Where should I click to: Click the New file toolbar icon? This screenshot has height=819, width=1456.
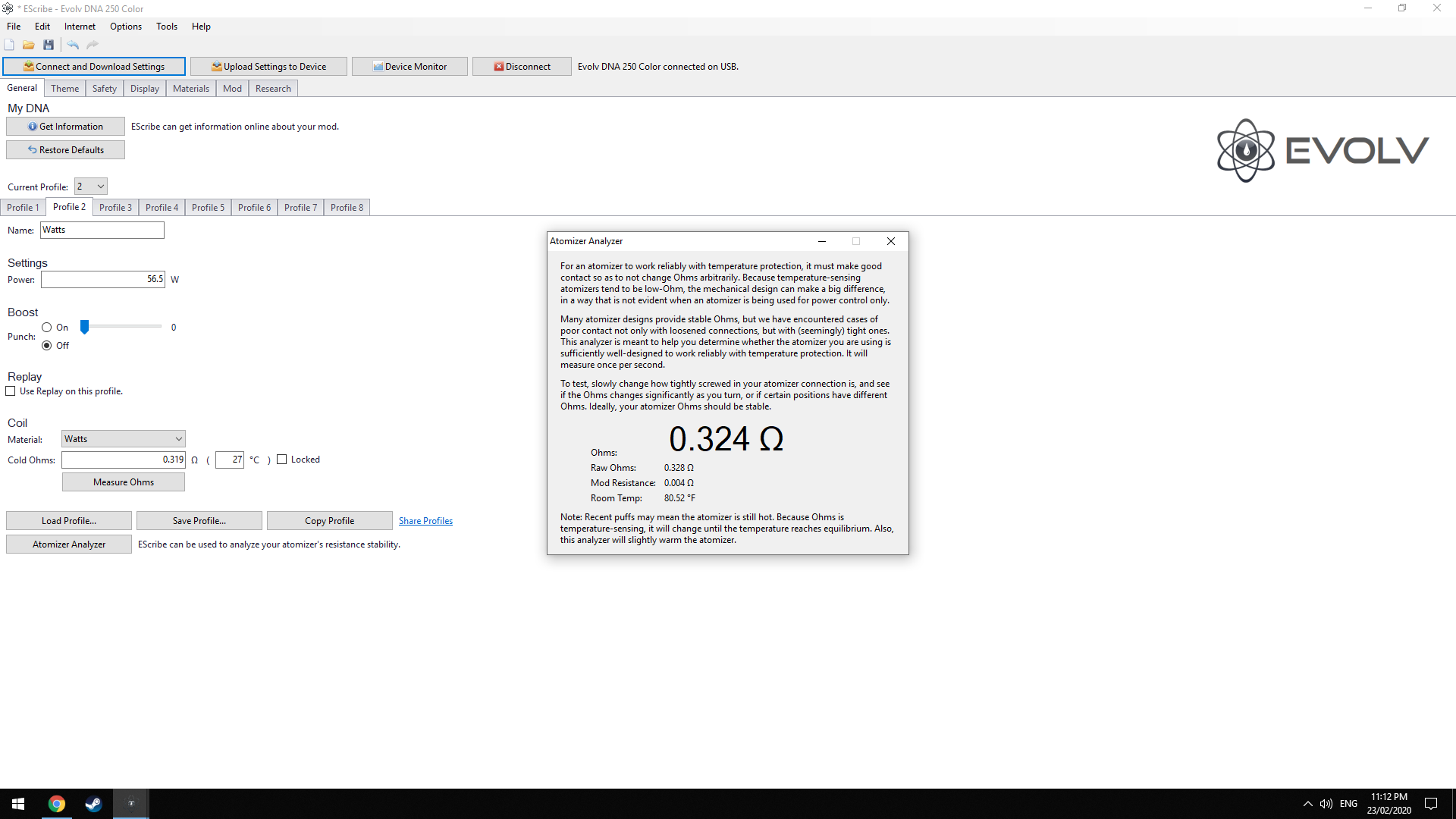click(9, 45)
